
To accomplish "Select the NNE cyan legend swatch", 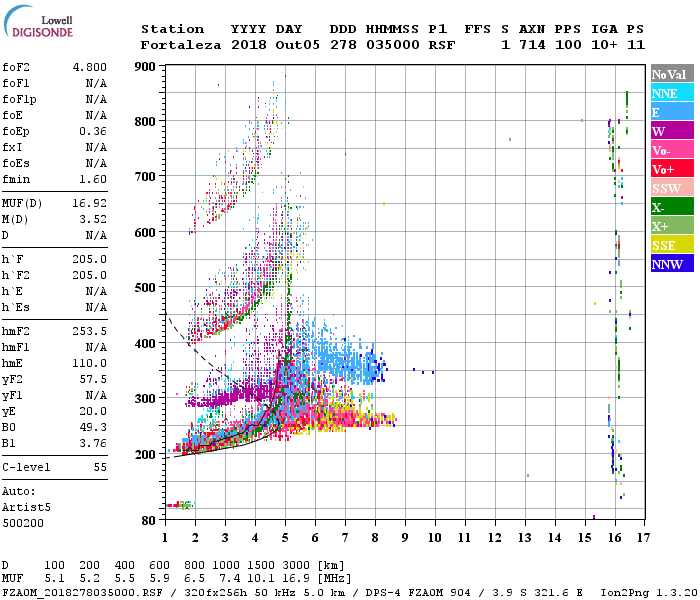I will point(672,93).
